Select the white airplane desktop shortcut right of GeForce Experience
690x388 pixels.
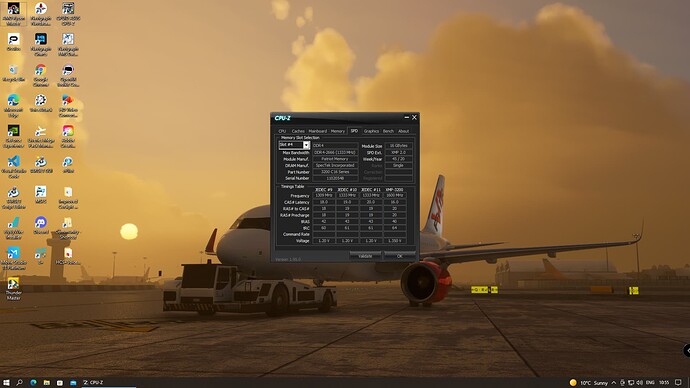40,136
